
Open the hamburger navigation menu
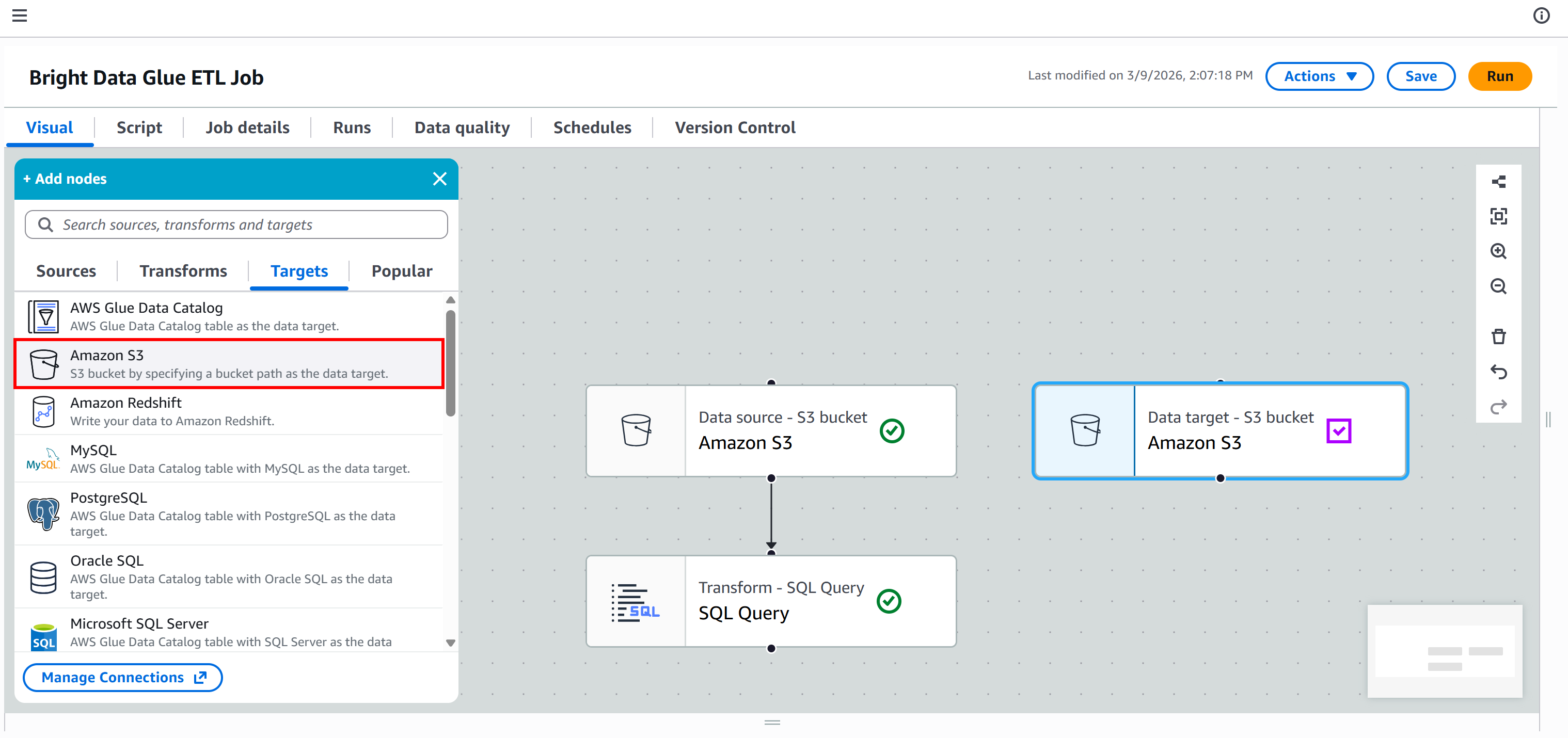pos(20,15)
